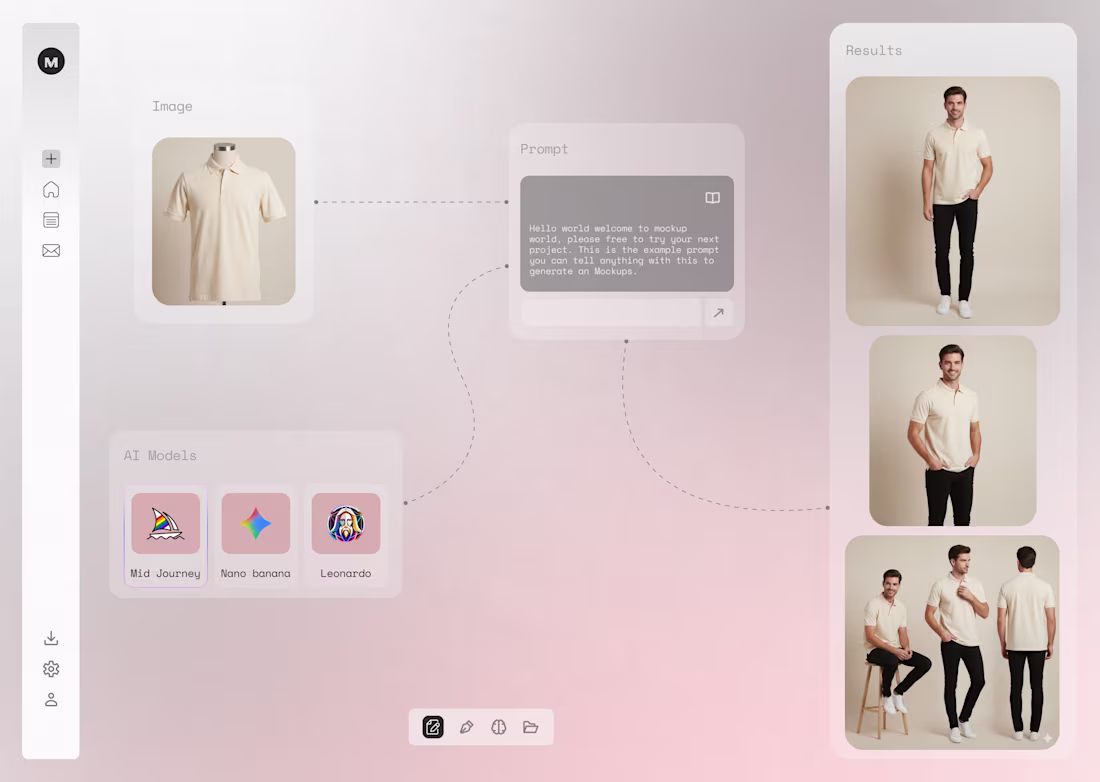Submit prompt with the arrow button
This screenshot has width=1100, height=782.
point(719,313)
